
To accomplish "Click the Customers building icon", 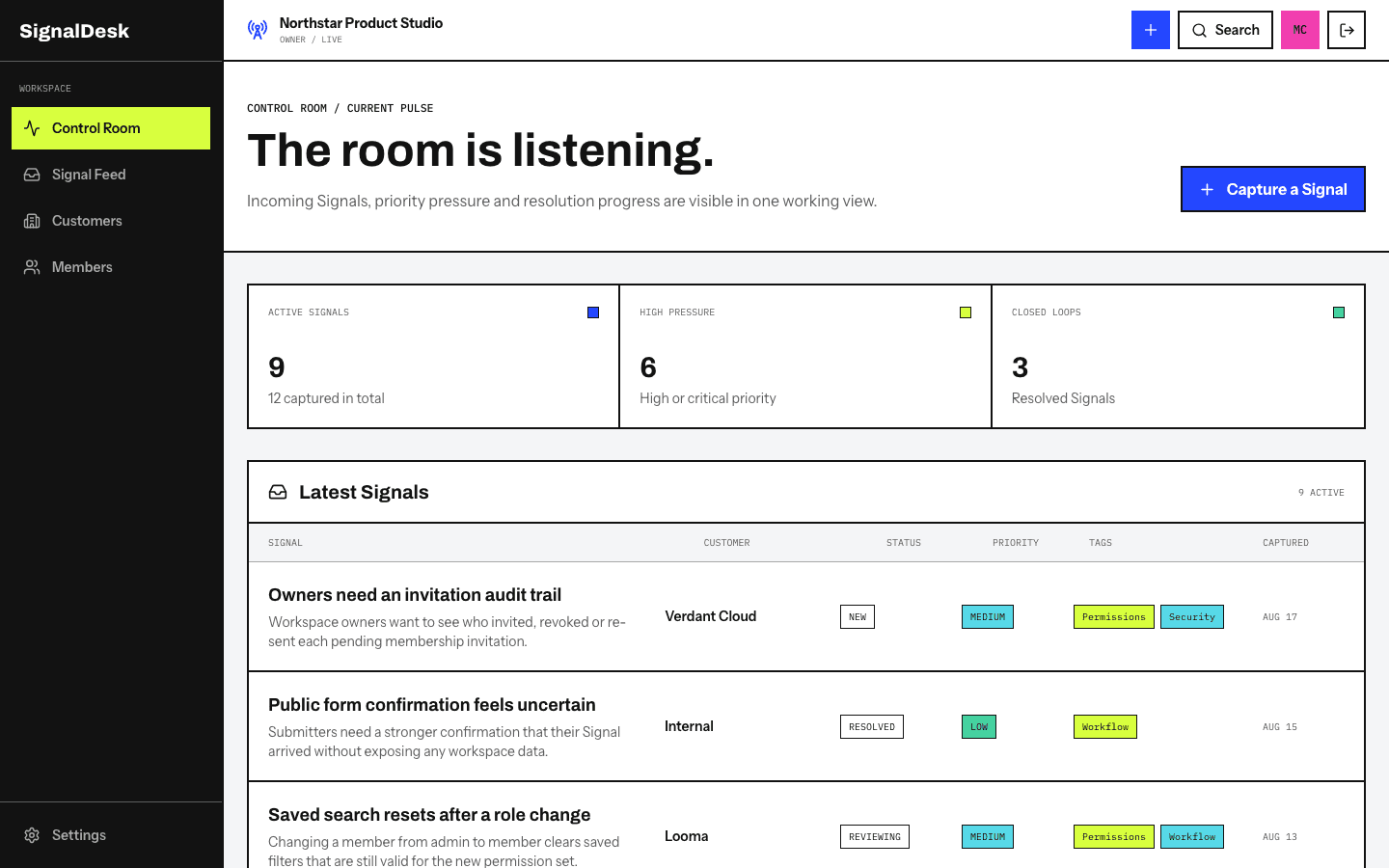I will [32, 221].
